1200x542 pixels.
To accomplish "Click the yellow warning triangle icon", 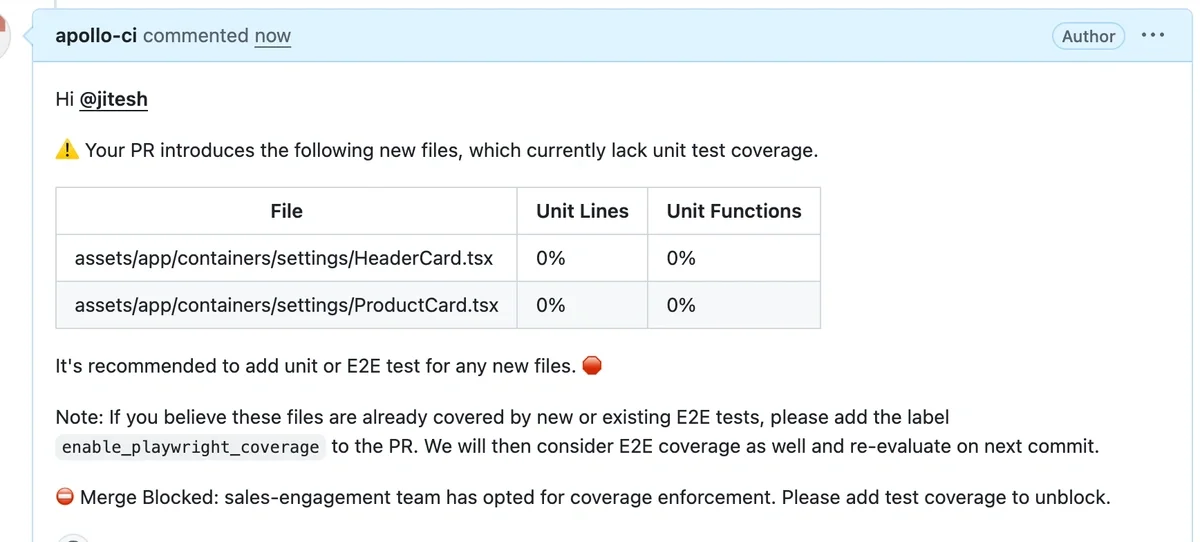I will [67, 151].
